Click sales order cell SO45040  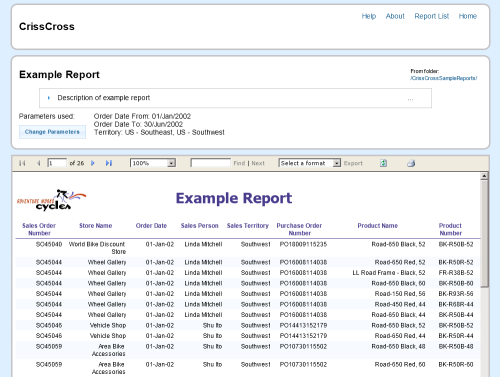[49, 244]
